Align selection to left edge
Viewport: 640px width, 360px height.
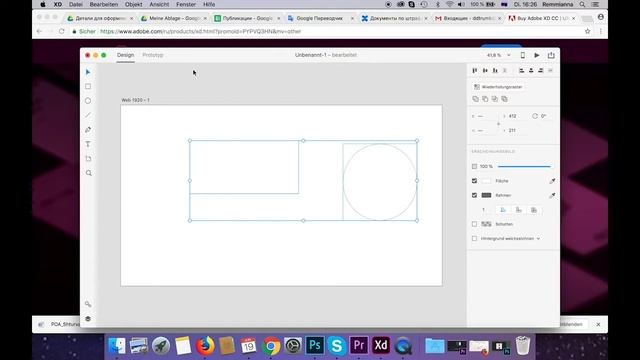[x=521, y=71]
